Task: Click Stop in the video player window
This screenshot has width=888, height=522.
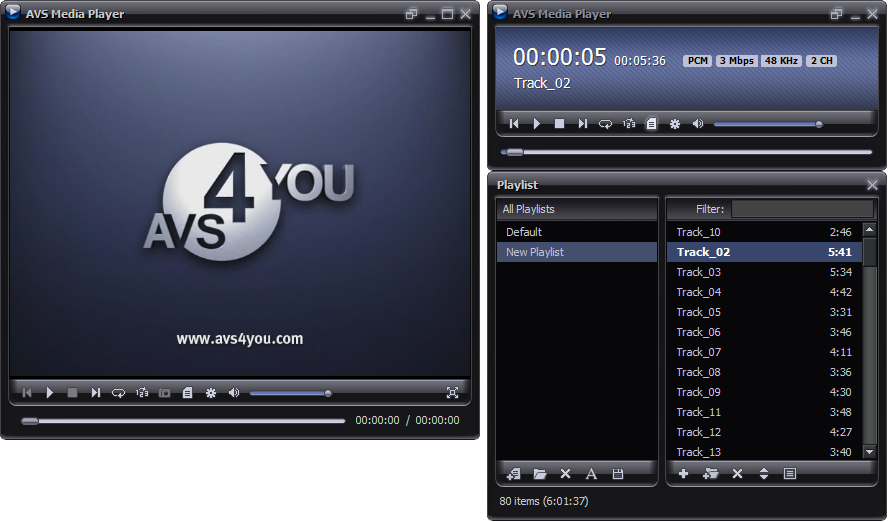Action: click(72, 392)
